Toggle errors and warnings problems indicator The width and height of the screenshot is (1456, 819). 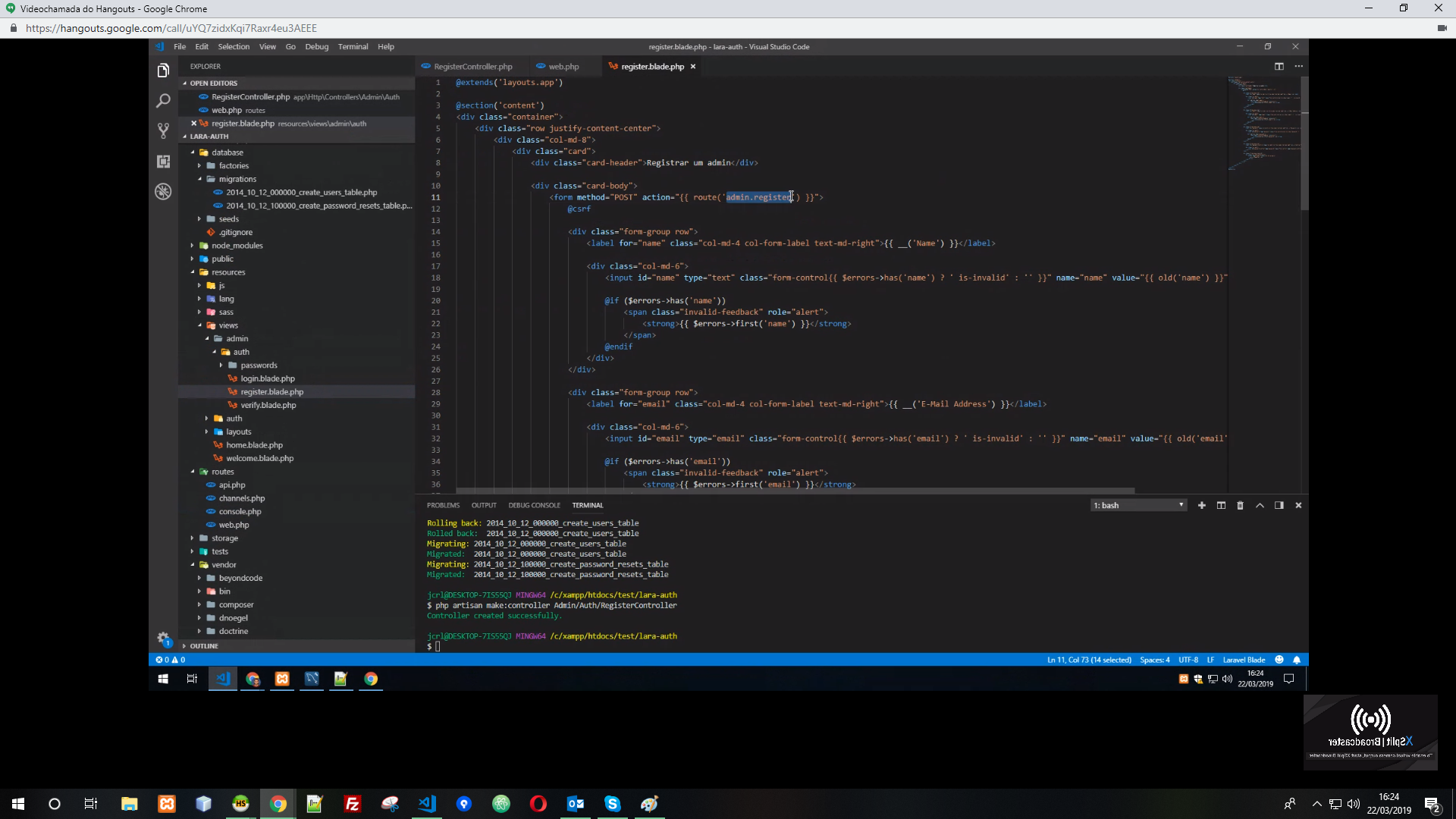(171, 660)
